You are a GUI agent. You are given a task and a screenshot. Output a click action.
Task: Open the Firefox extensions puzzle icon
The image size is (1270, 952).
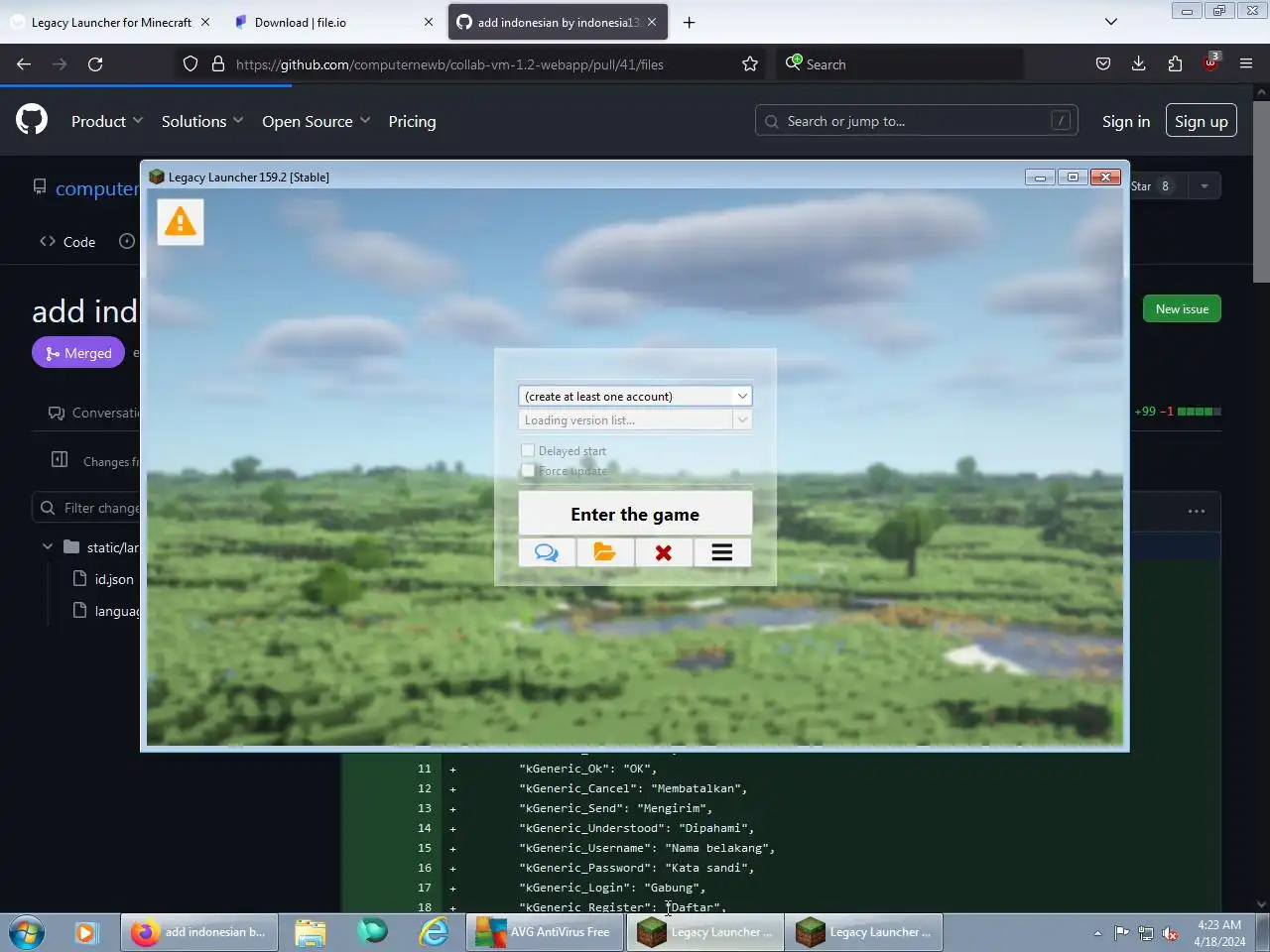tap(1175, 63)
